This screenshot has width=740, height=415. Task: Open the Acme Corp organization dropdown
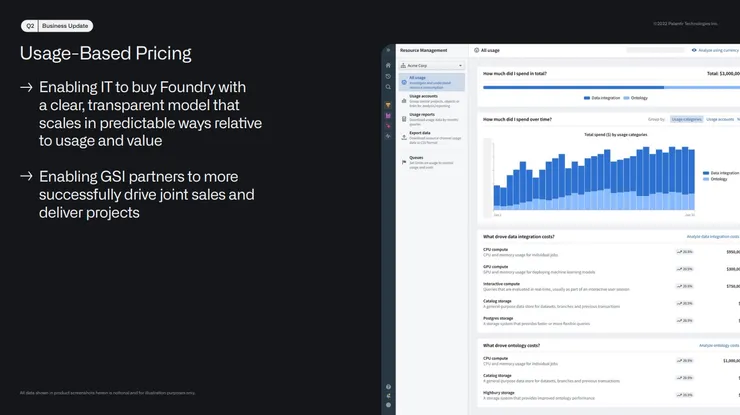[x=432, y=66]
